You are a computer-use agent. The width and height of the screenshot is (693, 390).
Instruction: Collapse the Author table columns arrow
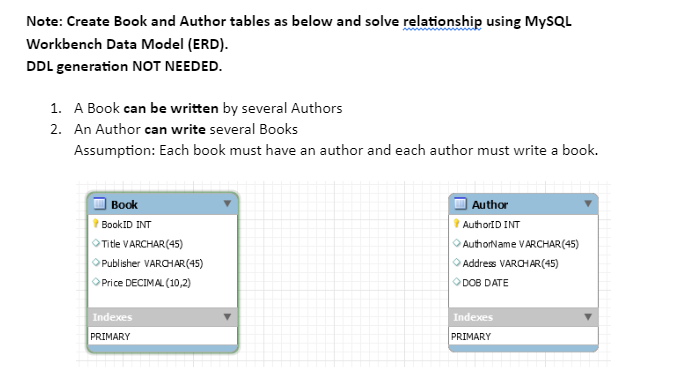click(x=588, y=204)
